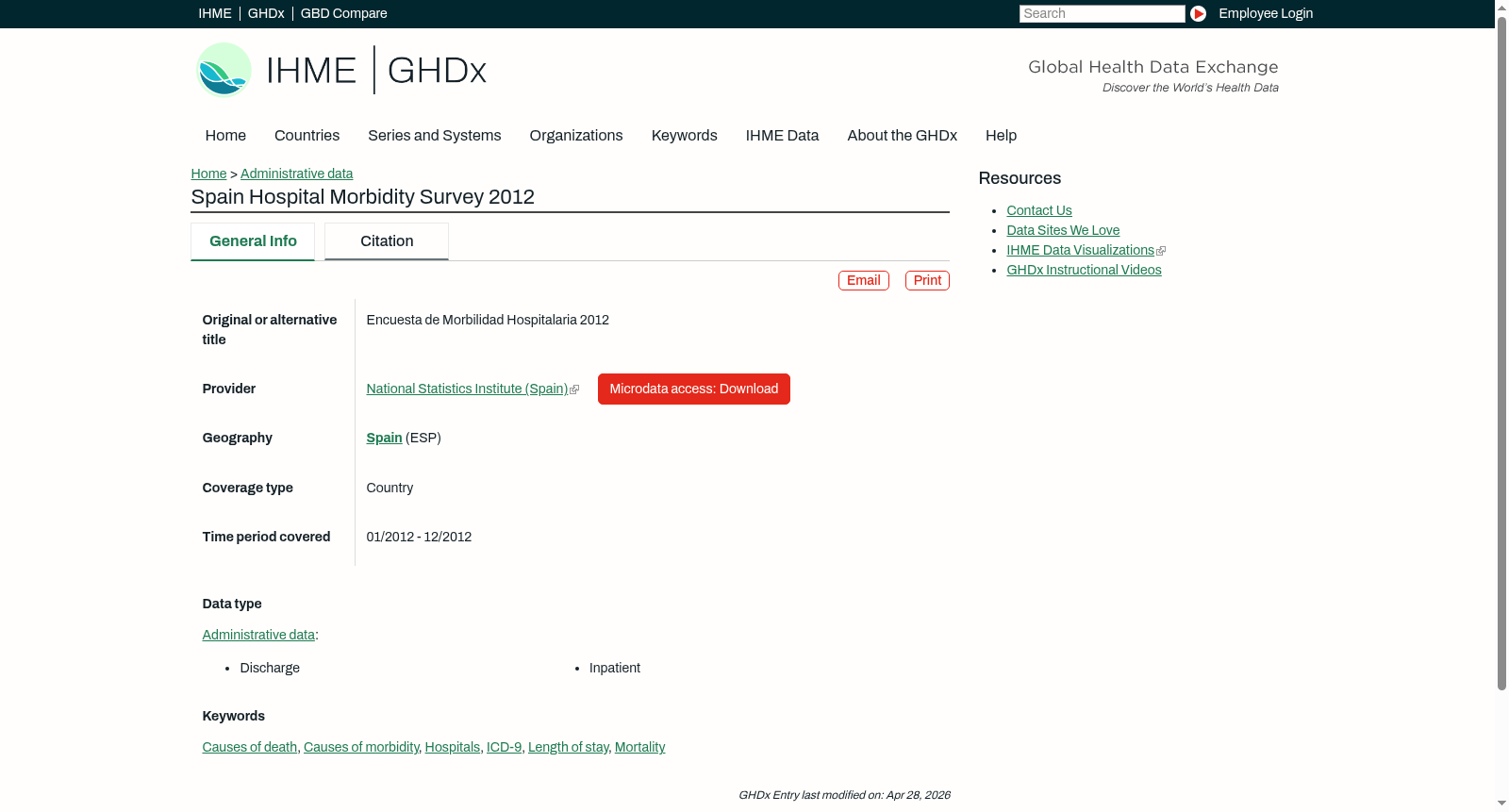The height and width of the screenshot is (812, 1509).
Task: Open National Statistics Institute (Spain) link
Action: 467,389
